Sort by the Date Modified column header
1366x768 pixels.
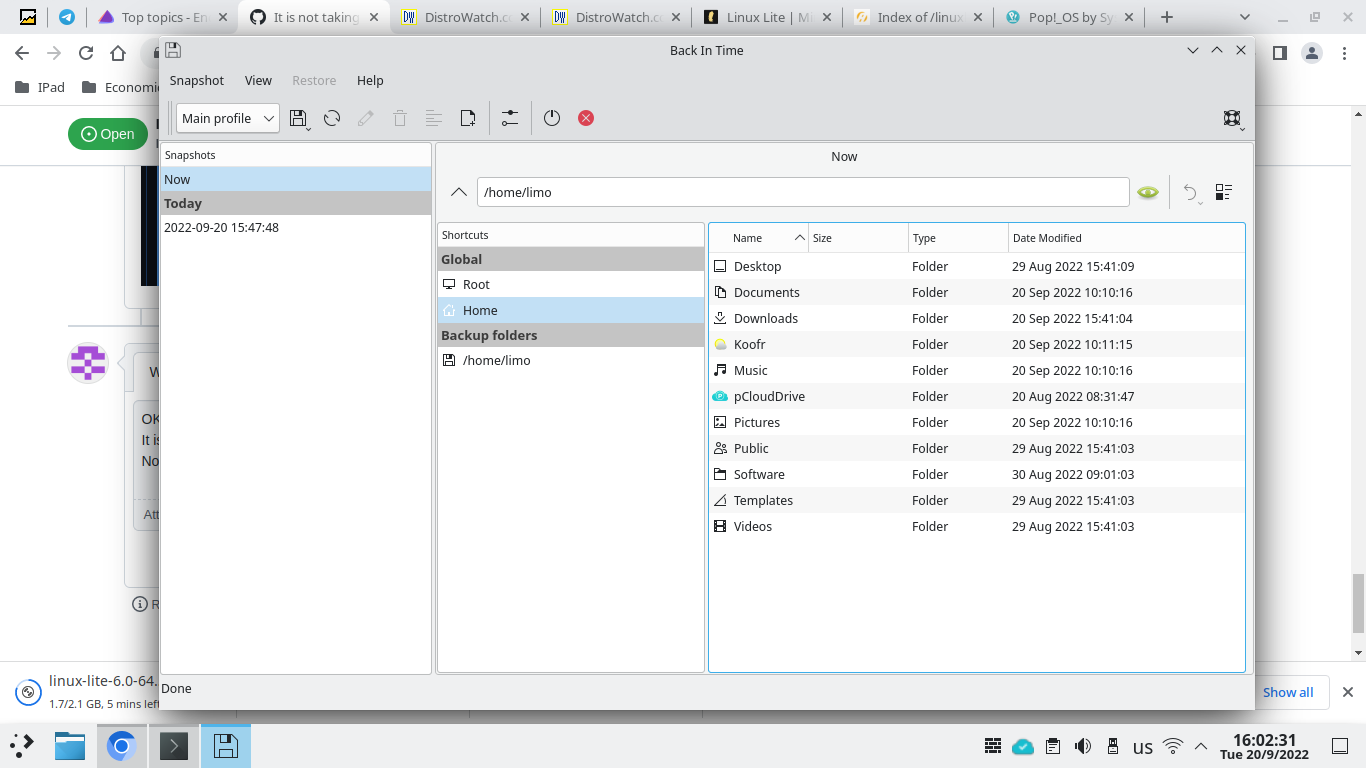coord(1126,238)
